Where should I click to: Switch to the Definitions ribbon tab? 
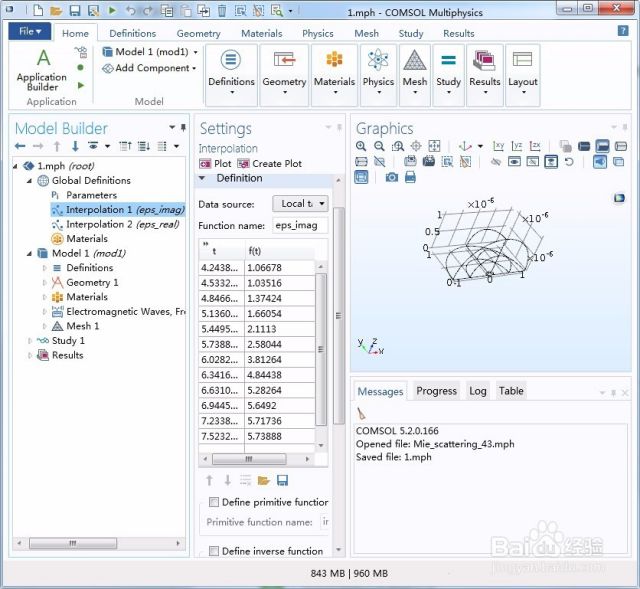click(x=133, y=33)
